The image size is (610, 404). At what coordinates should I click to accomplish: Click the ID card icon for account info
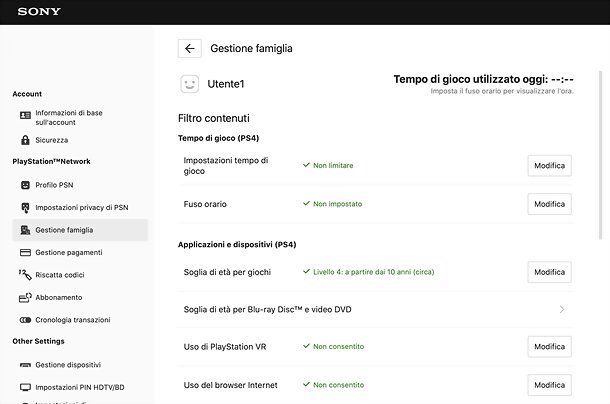25,115
